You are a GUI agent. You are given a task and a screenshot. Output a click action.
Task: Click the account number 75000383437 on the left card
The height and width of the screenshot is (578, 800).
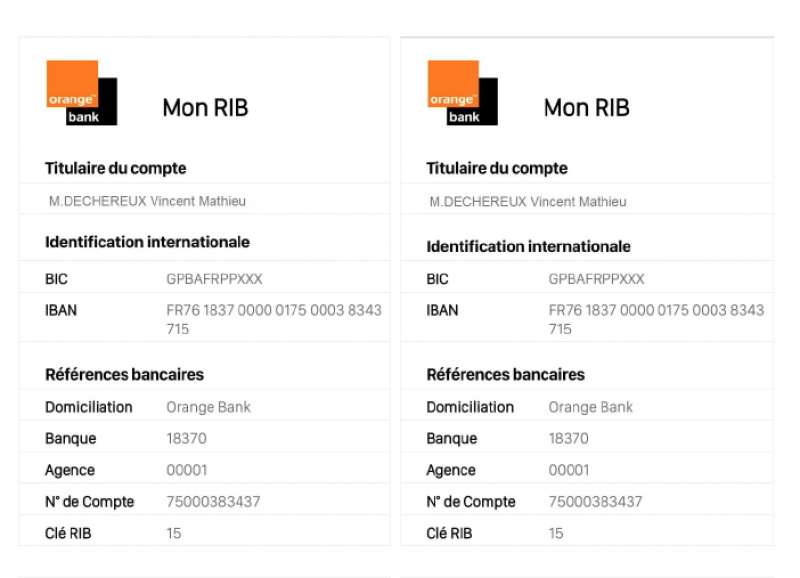212,502
